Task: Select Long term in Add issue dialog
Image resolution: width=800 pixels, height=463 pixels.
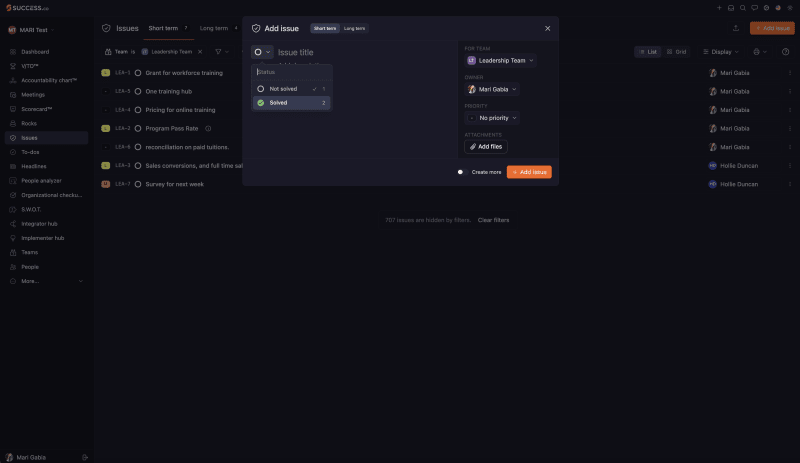Action: [354, 29]
